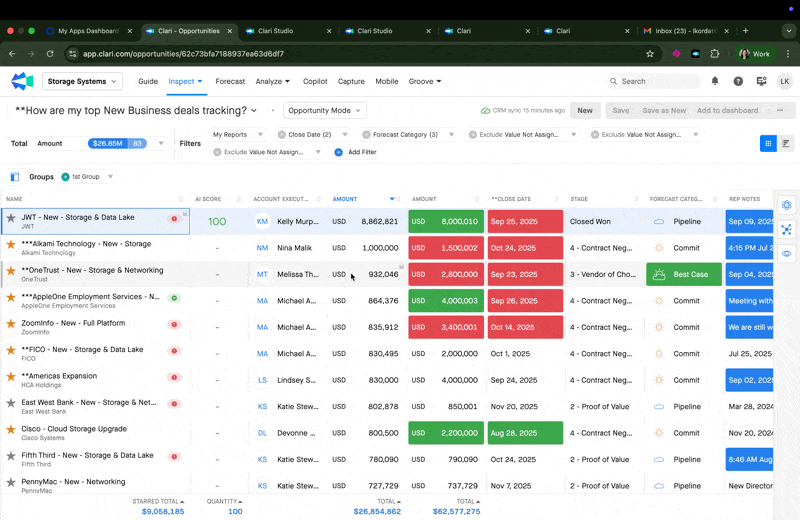
Task: Expand the Analyze dropdown
Action: 272,81
